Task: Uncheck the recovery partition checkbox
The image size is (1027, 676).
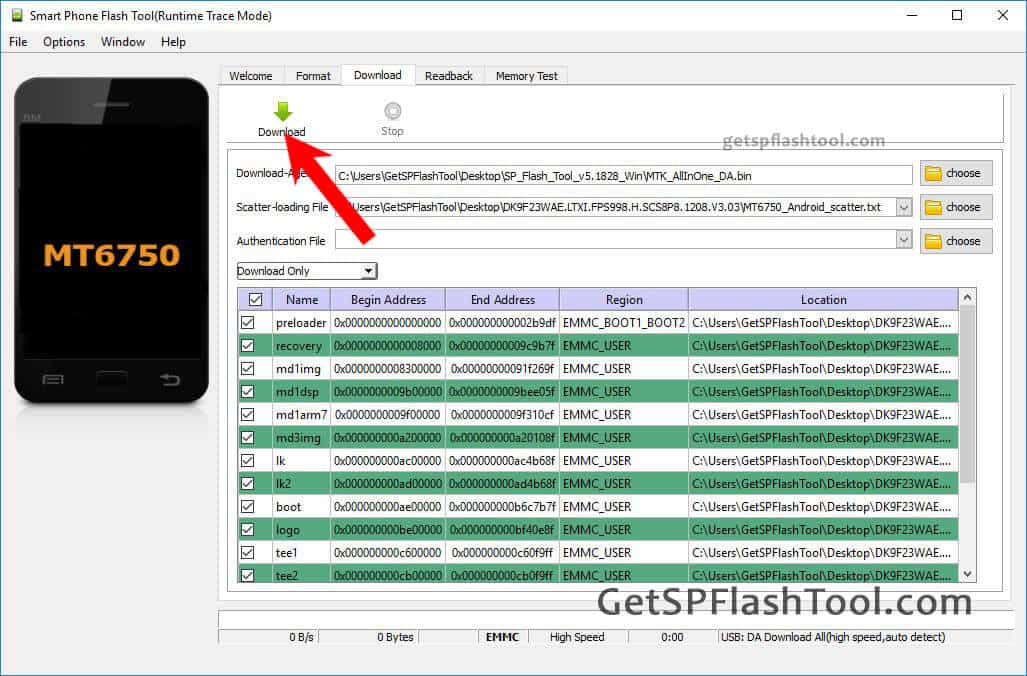Action: pos(248,345)
